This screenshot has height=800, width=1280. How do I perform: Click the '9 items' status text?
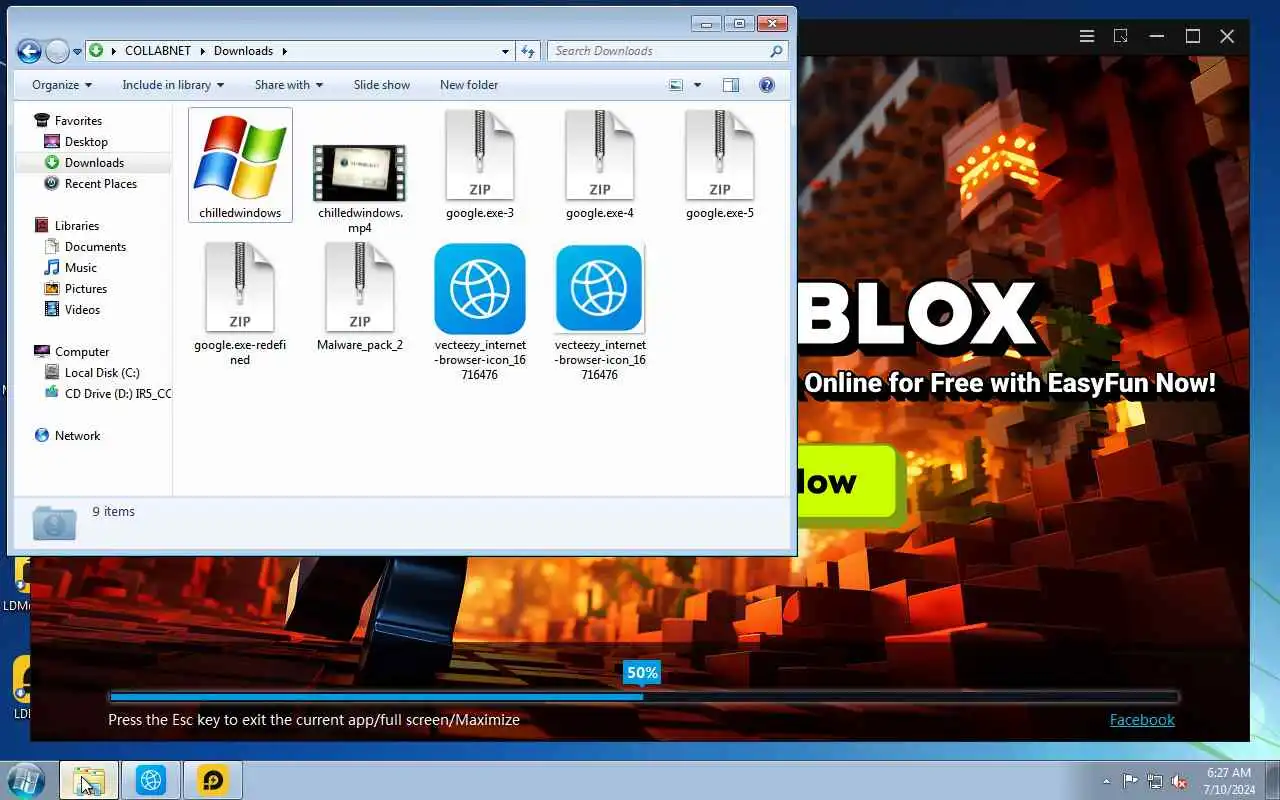[x=113, y=512]
